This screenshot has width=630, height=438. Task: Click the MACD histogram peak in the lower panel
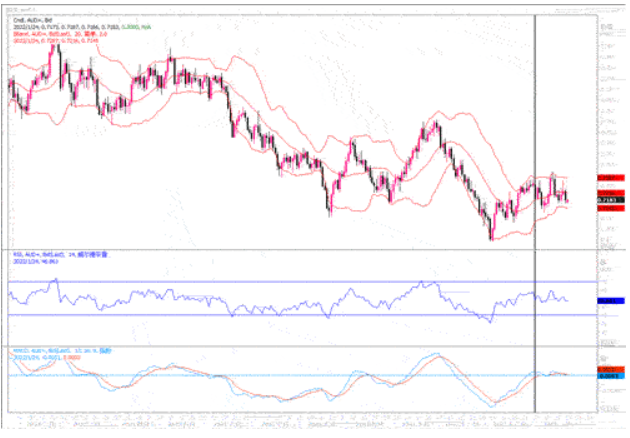[436, 356]
